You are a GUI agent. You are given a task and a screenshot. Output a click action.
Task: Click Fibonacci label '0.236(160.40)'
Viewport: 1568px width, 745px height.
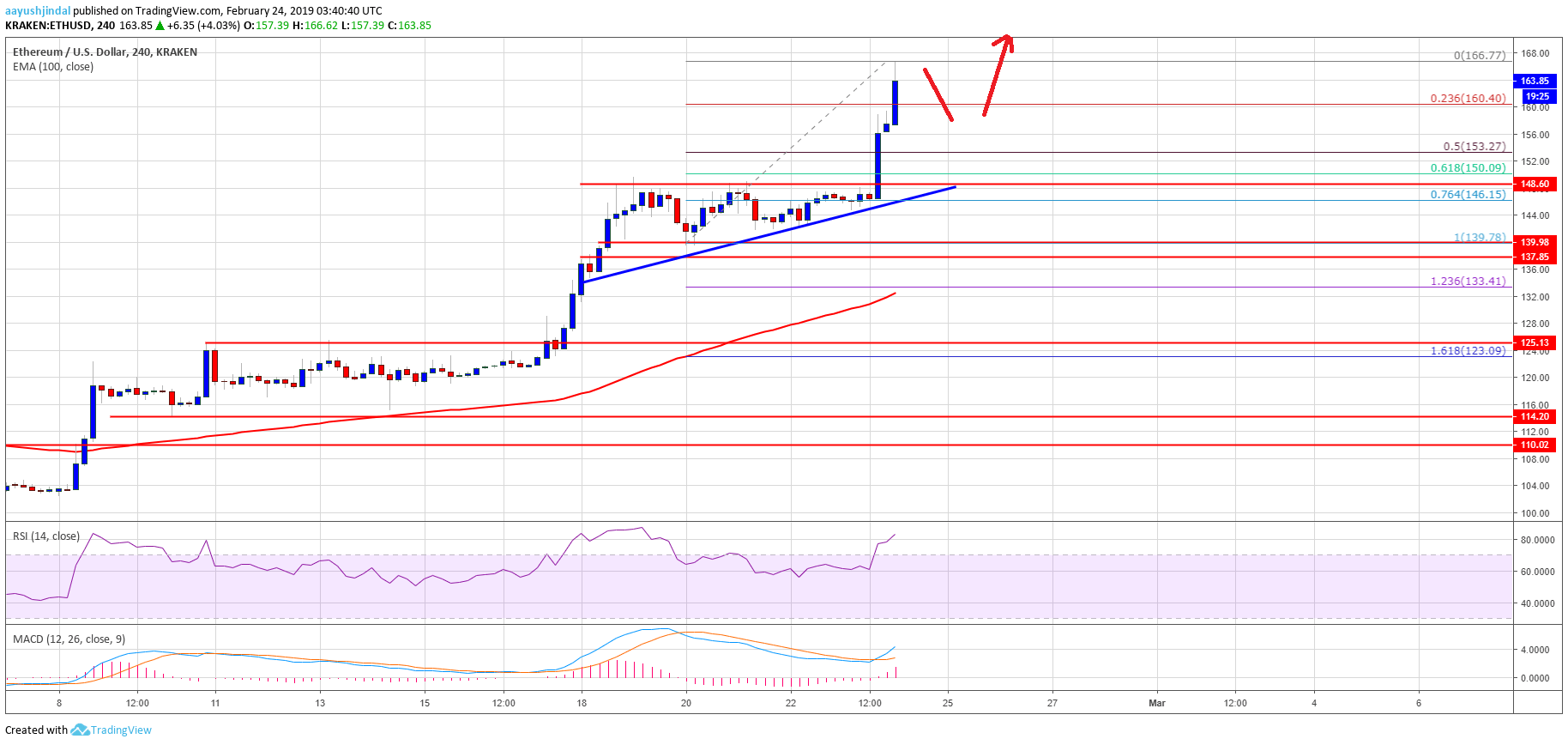point(1468,99)
